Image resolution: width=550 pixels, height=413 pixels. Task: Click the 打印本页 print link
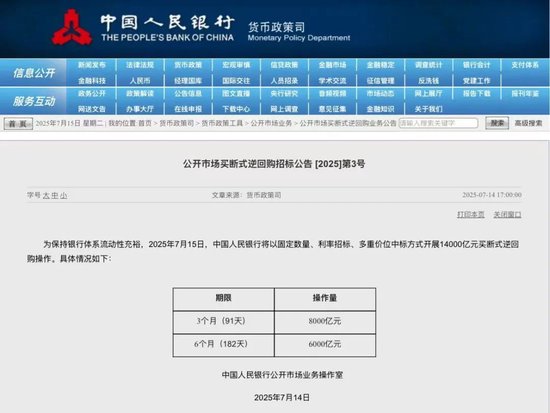coord(471,214)
